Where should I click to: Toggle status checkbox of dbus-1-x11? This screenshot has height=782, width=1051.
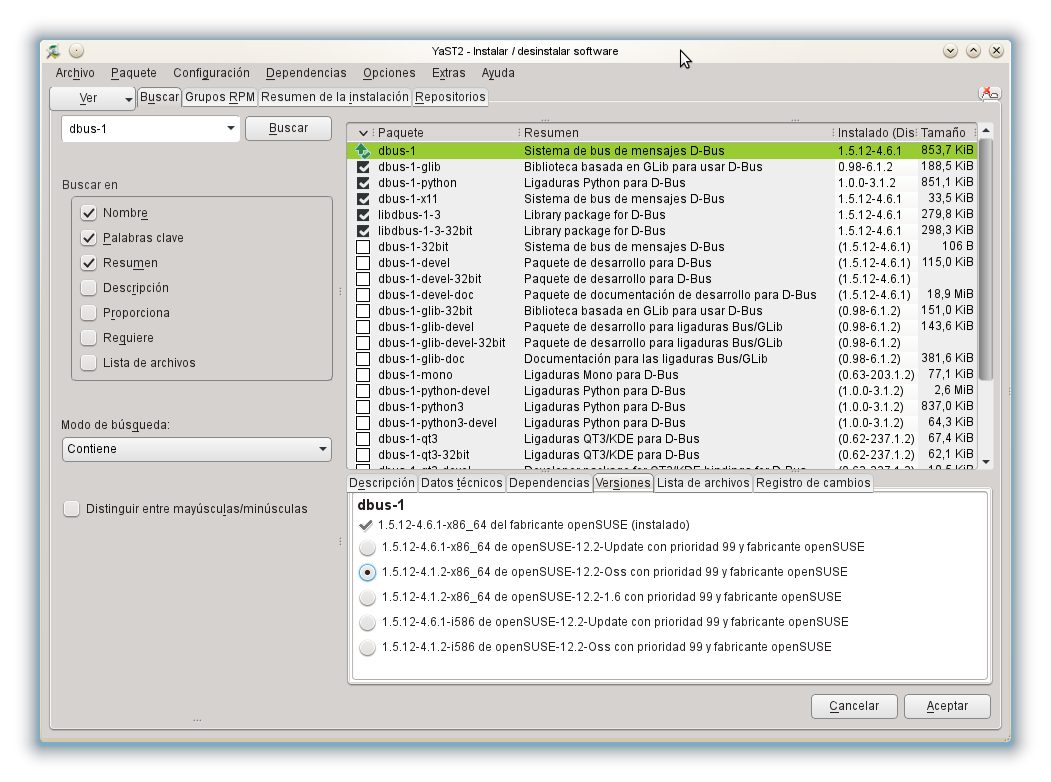point(363,199)
